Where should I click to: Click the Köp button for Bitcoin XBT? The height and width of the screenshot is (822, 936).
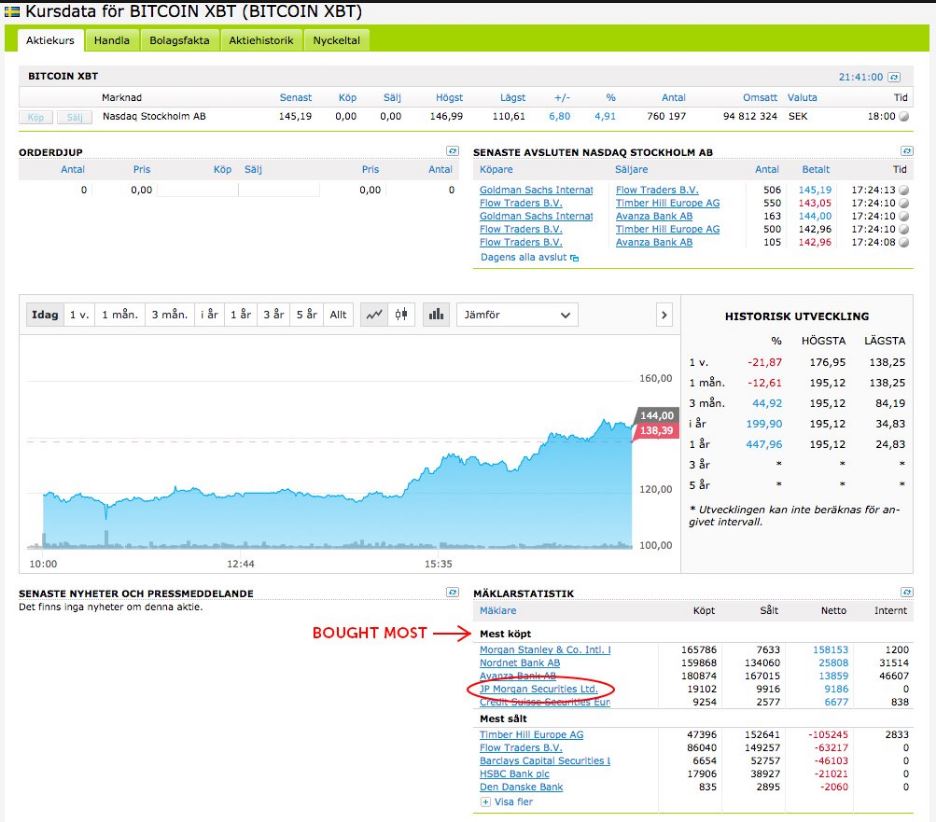36,116
